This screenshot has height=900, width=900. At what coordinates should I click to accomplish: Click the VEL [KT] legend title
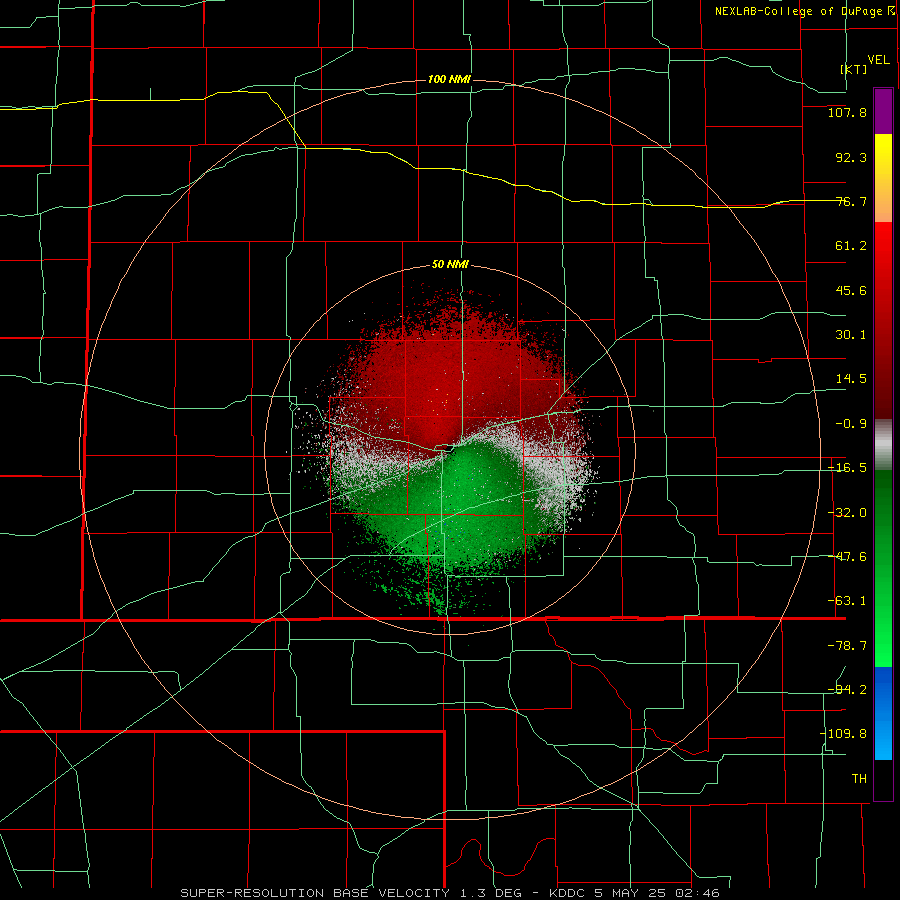tap(866, 64)
